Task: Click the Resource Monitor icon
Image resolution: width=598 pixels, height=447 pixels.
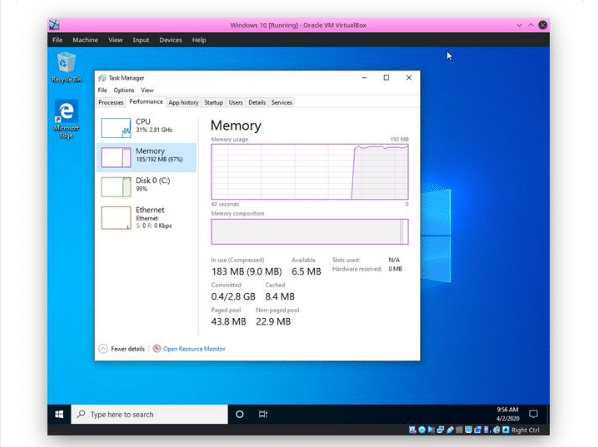Action: pos(156,348)
